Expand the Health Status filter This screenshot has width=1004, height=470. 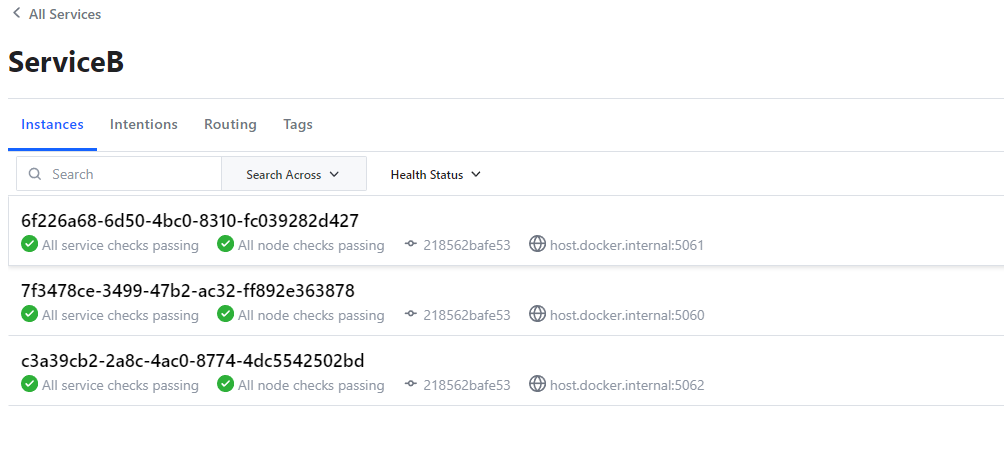(435, 174)
